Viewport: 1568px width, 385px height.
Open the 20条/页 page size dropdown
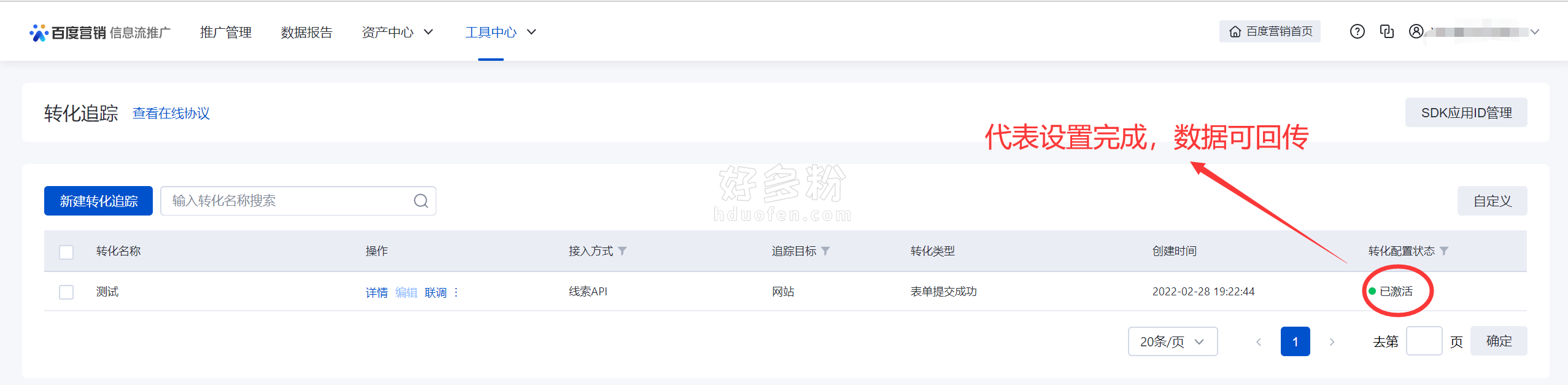point(1172,341)
